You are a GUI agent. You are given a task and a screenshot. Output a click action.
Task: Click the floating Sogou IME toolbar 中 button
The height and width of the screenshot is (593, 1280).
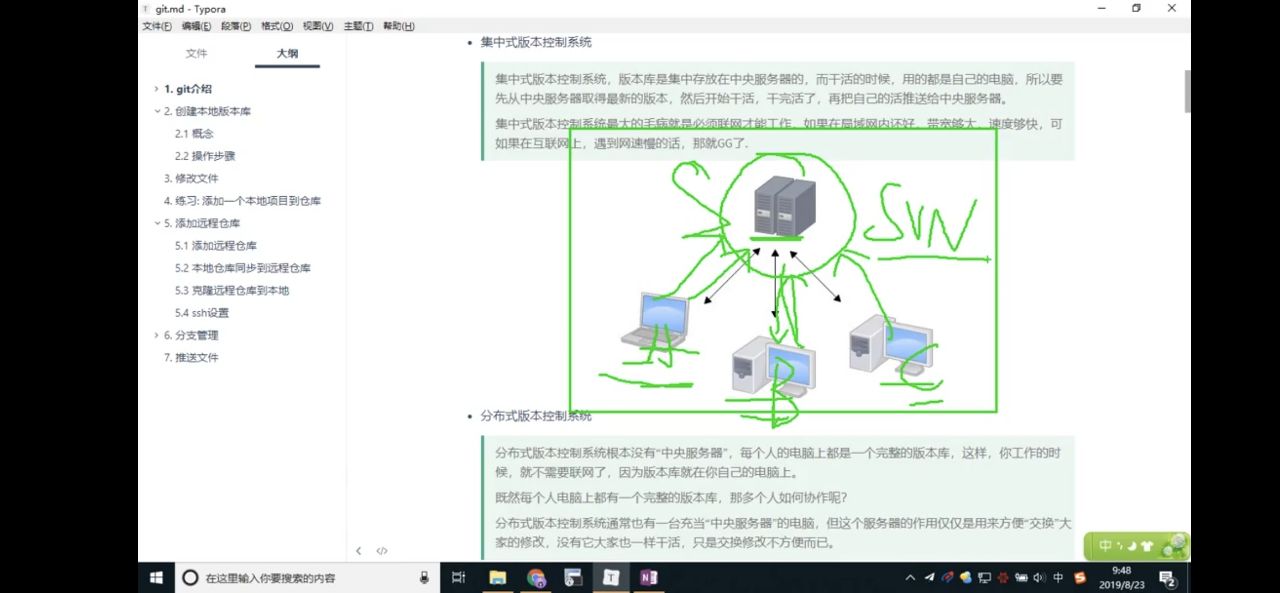[1105, 546]
